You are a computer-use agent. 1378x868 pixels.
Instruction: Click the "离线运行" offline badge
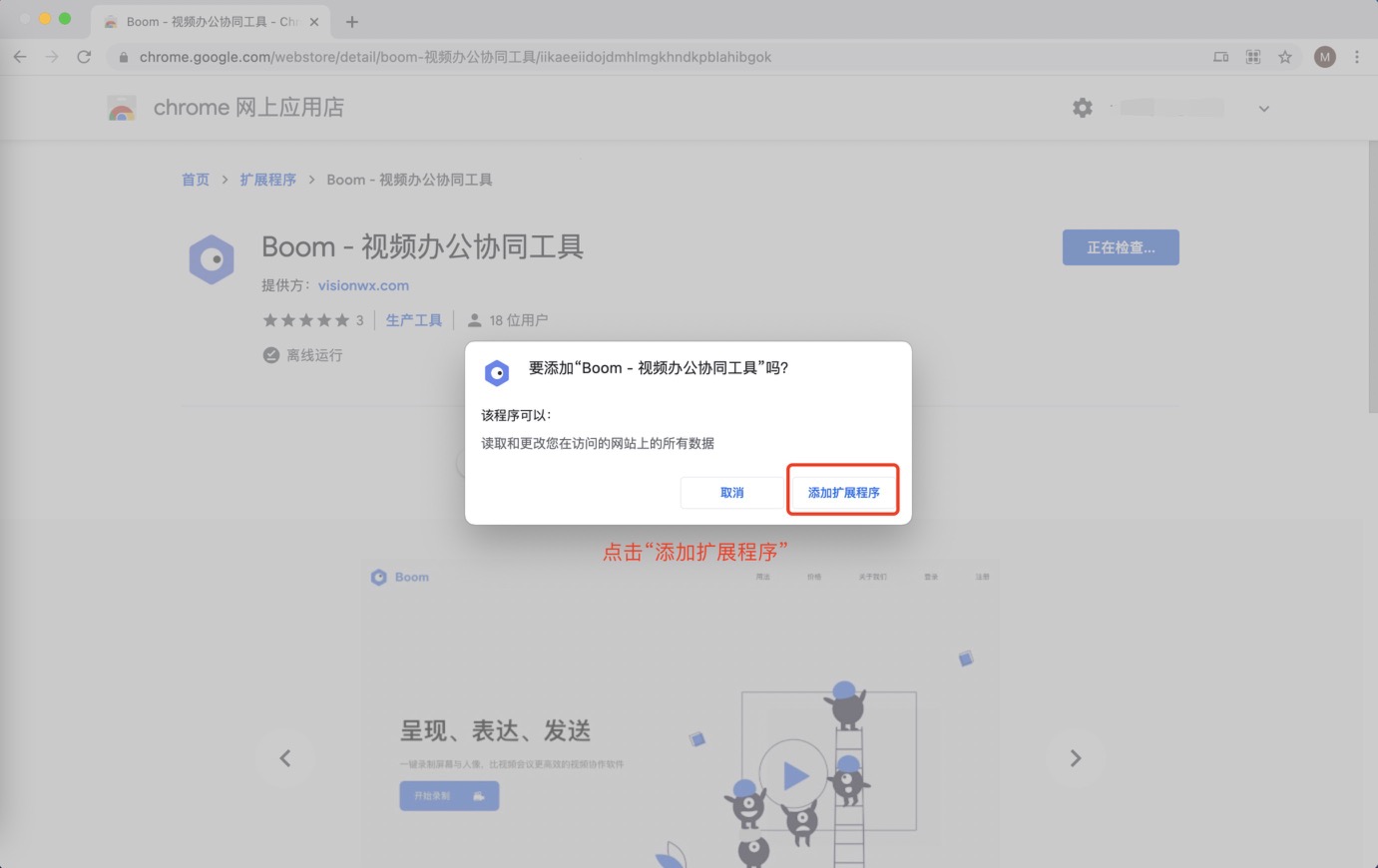coord(302,355)
